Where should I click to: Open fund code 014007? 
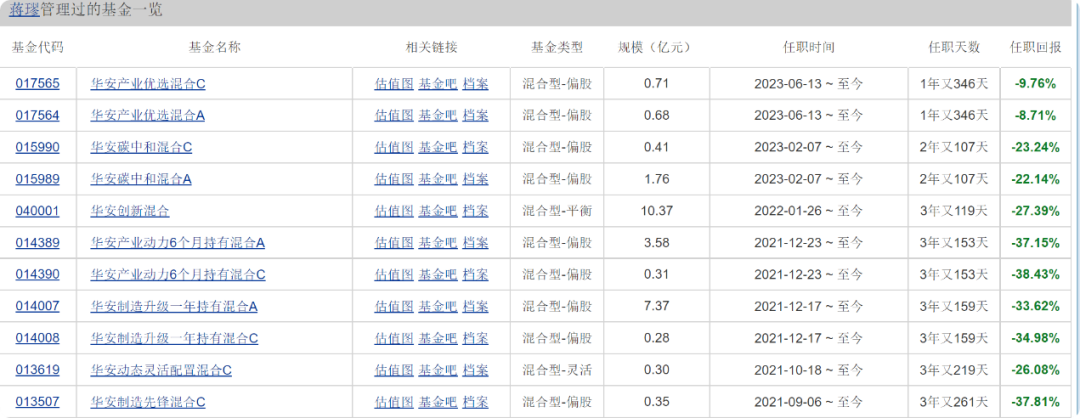(x=37, y=306)
